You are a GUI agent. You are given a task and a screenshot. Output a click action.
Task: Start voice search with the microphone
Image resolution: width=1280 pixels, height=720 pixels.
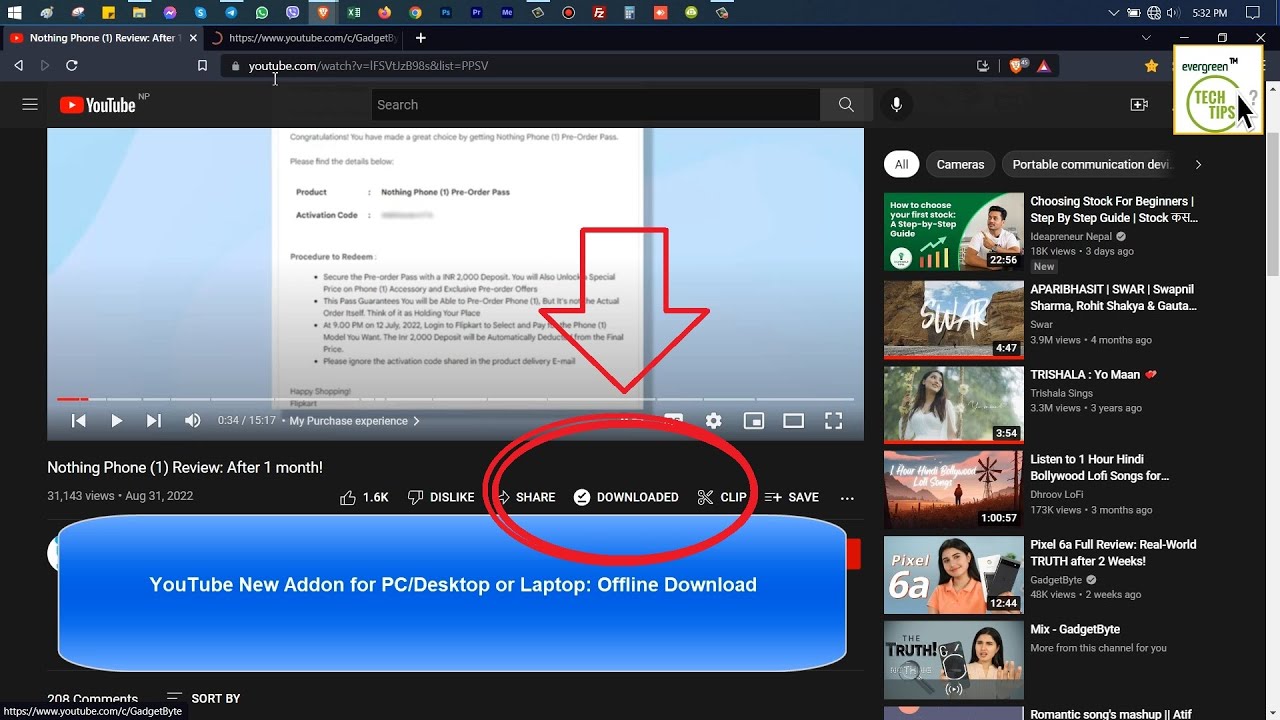pos(896,104)
